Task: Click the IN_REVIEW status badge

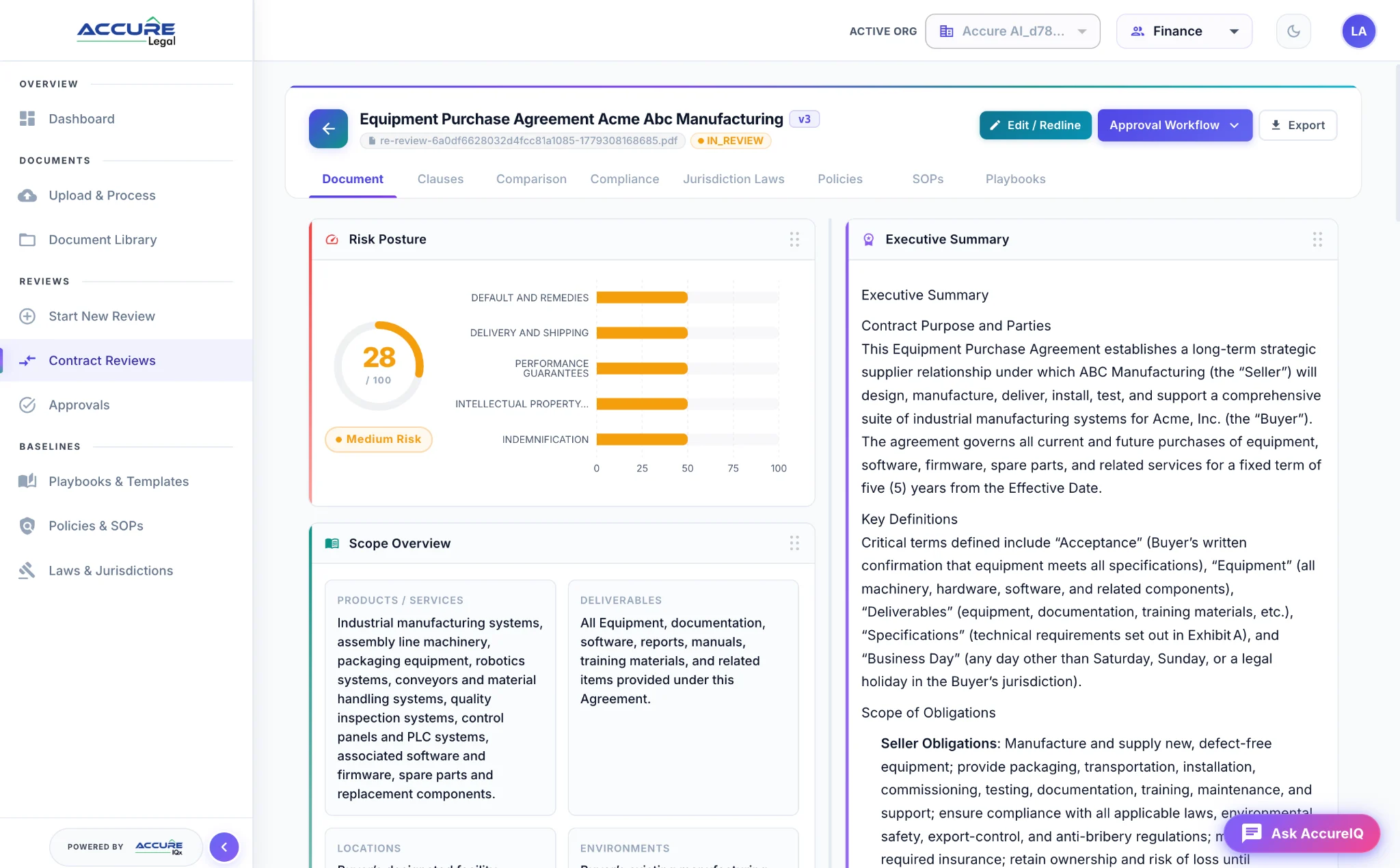Action: [731, 141]
